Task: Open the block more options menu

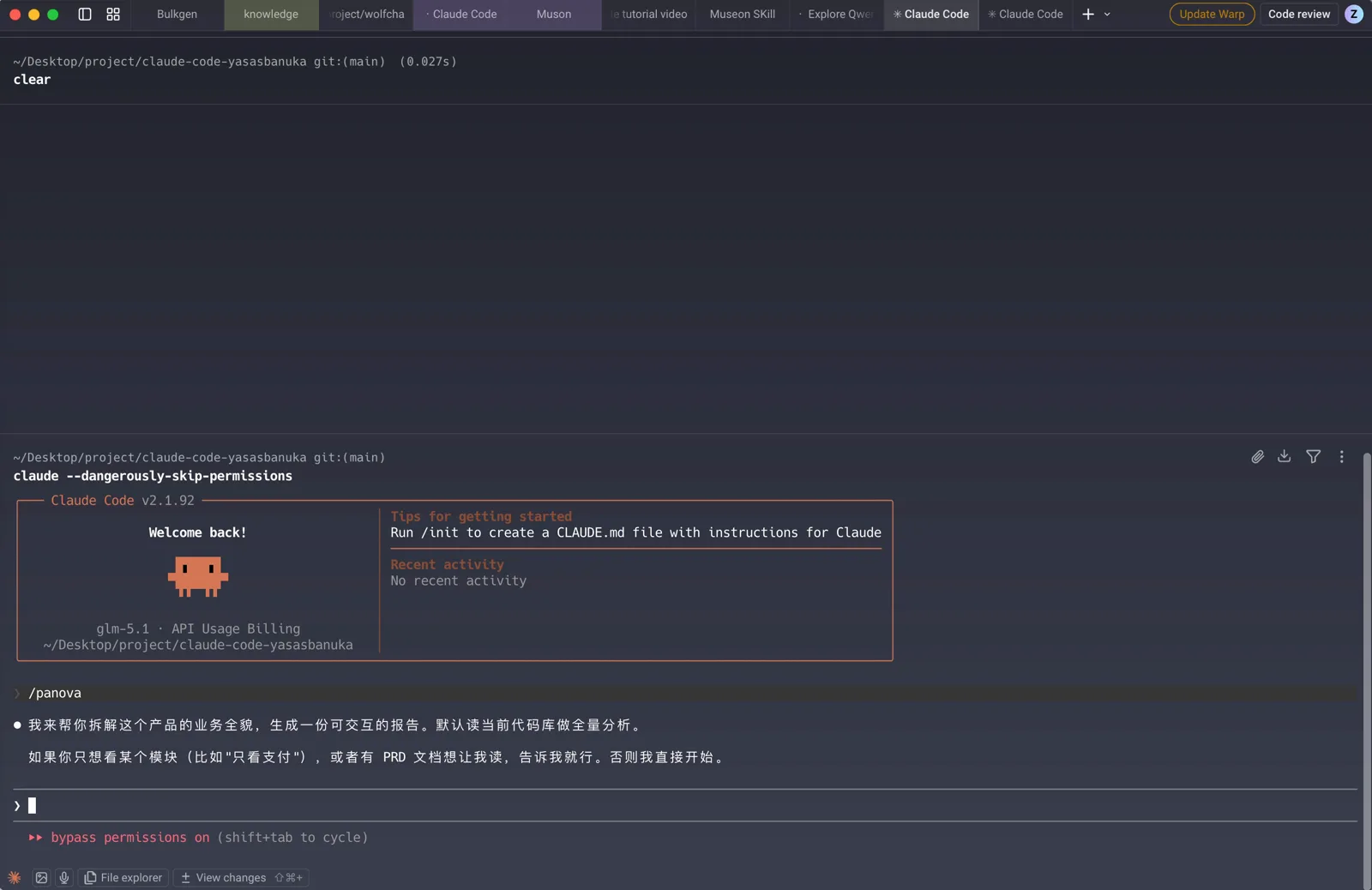Action: (x=1342, y=457)
